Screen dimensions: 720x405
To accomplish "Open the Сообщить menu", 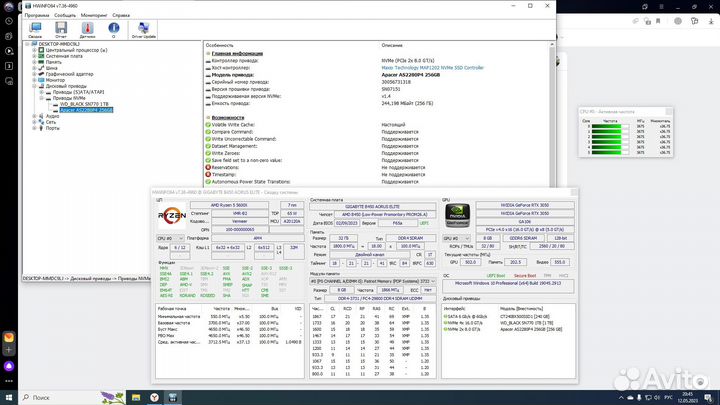I will tap(65, 15).
